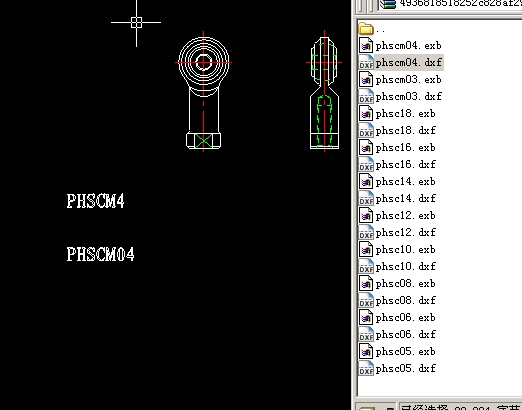Click the DXF icon beside phsc08.dxf
Image resolution: width=522 pixels, height=410 pixels.
(366, 300)
